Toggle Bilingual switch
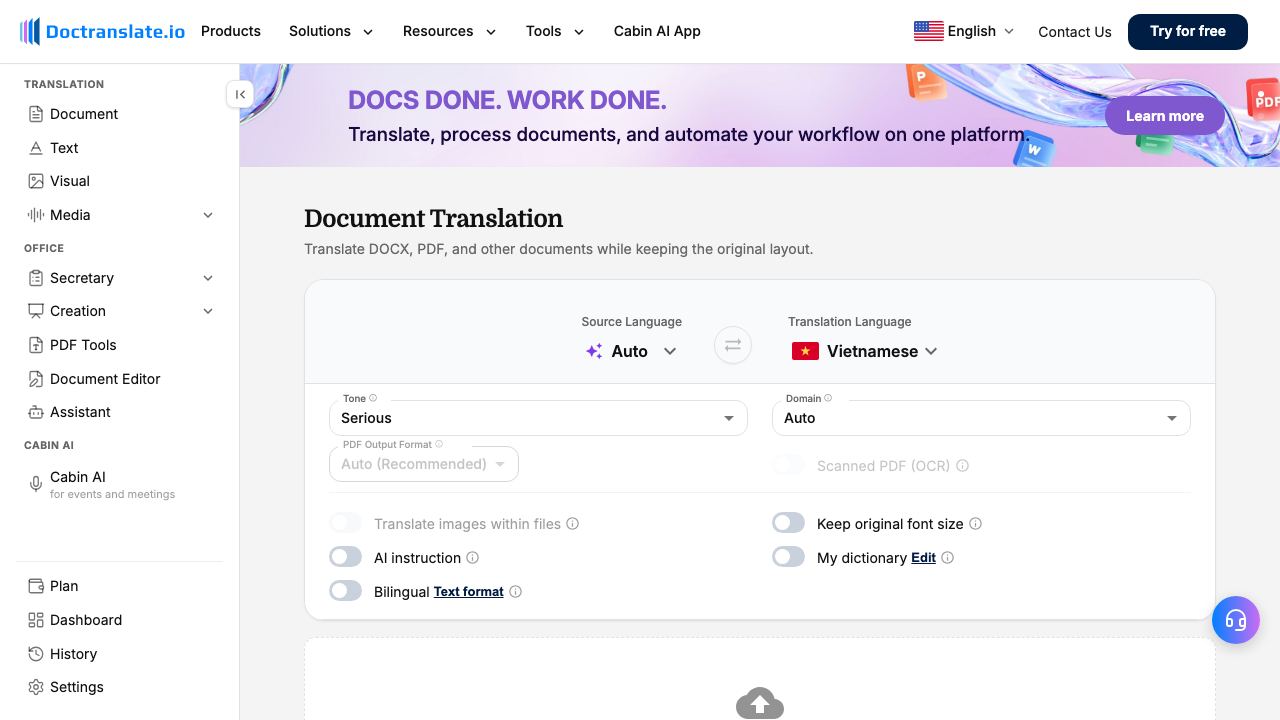 tap(346, 591)
